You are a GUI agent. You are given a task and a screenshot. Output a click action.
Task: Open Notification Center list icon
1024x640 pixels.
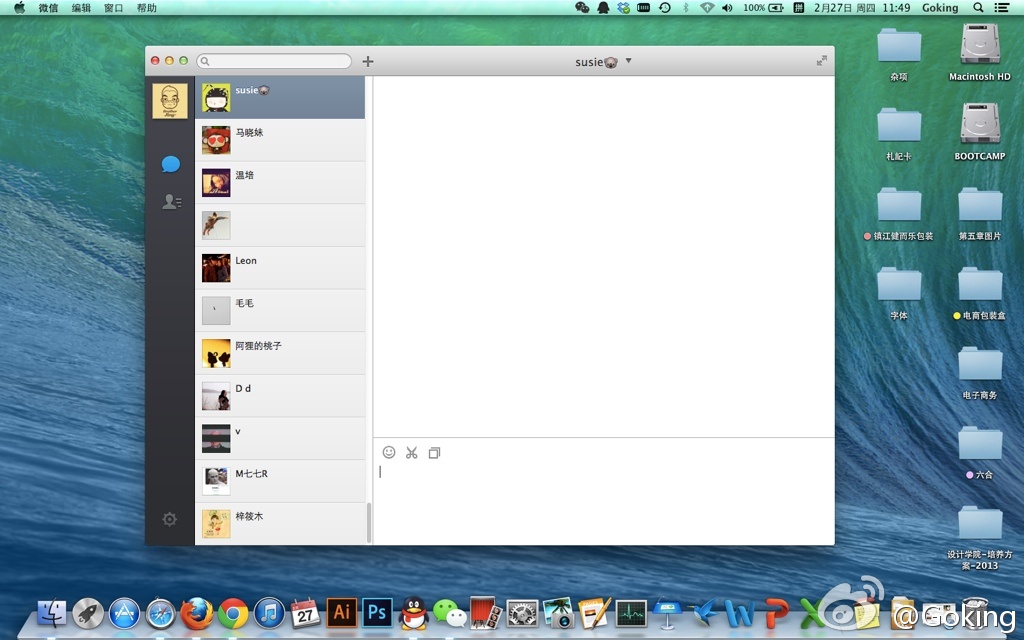[1000, 8]
